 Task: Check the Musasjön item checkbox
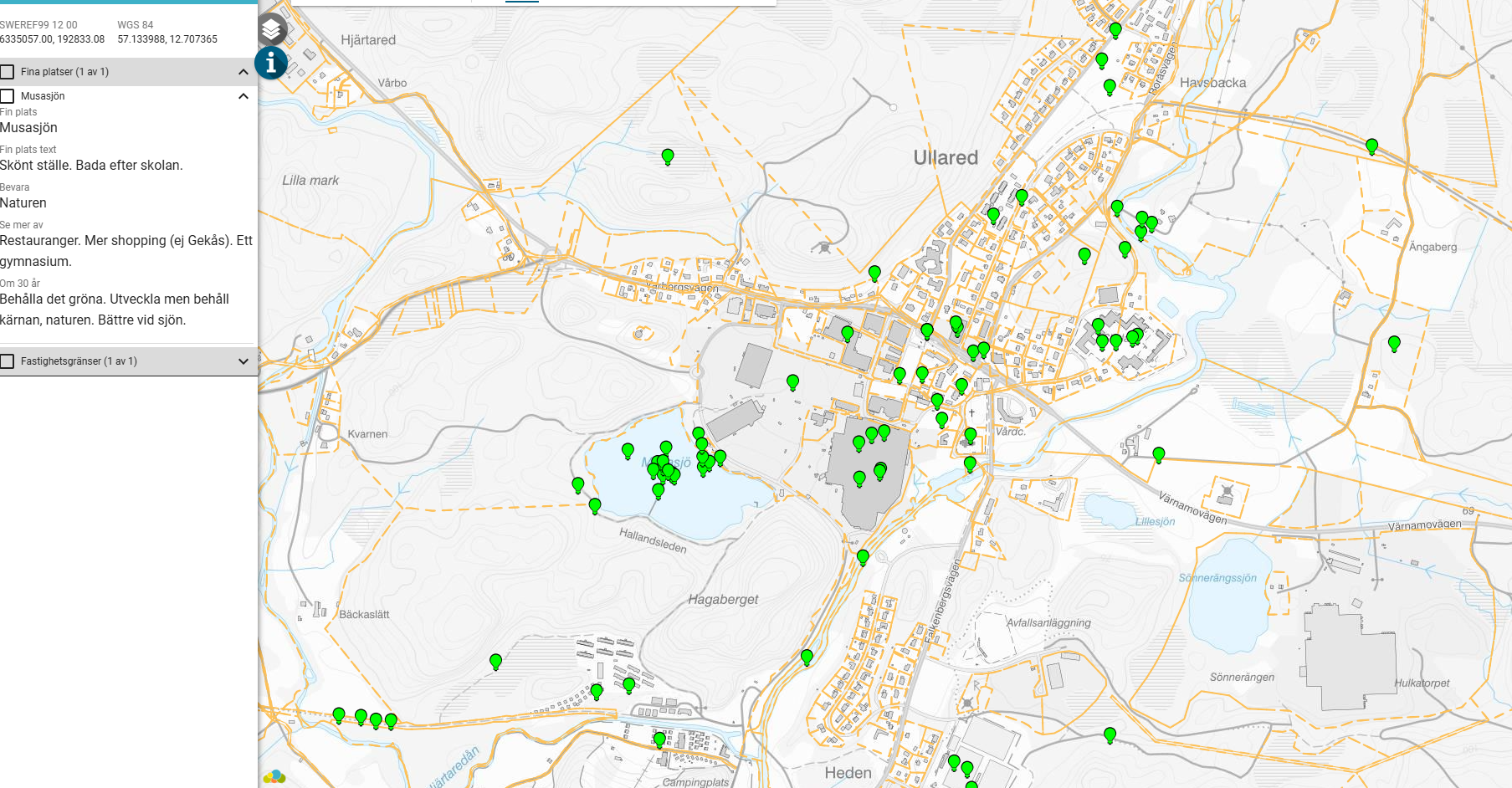point(8,96)
